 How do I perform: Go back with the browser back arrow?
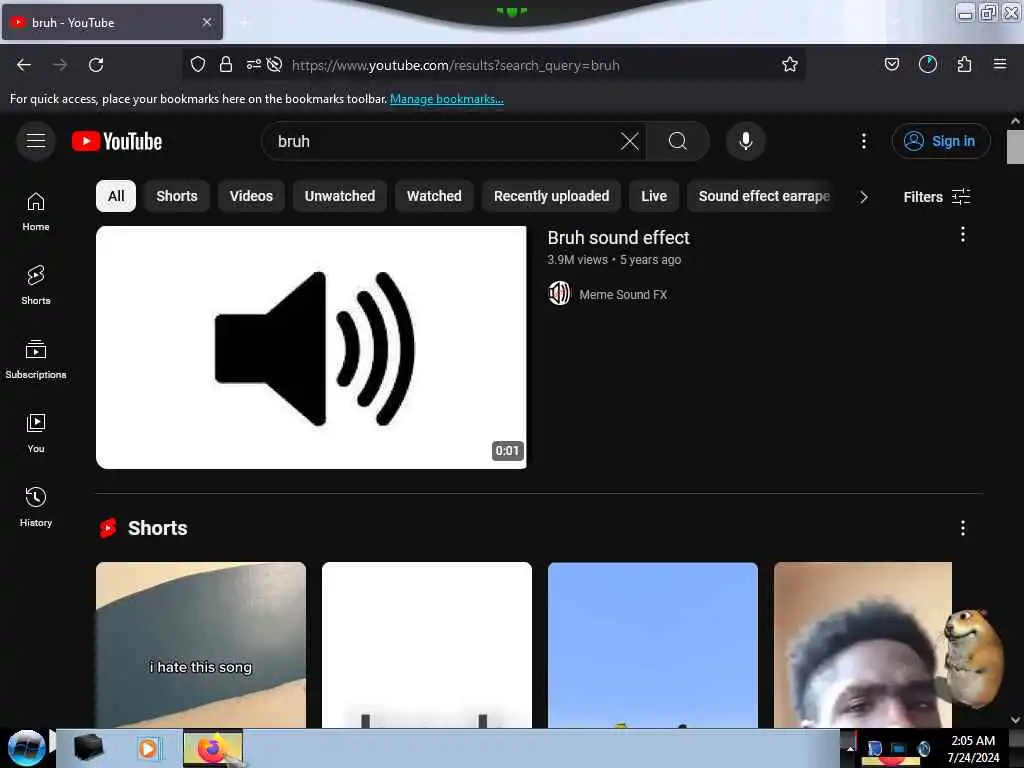click(x=24, y=65)
